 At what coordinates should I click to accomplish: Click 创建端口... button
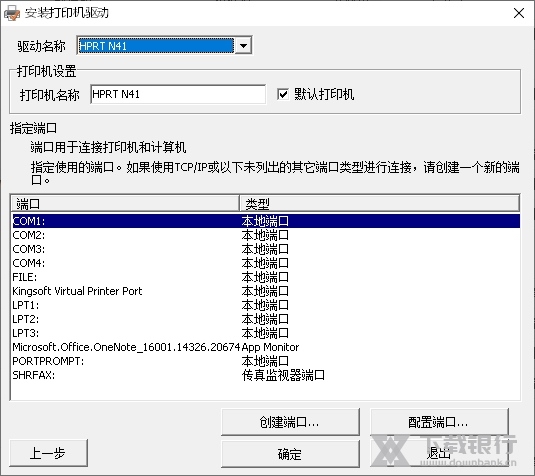tap(290, 422)
